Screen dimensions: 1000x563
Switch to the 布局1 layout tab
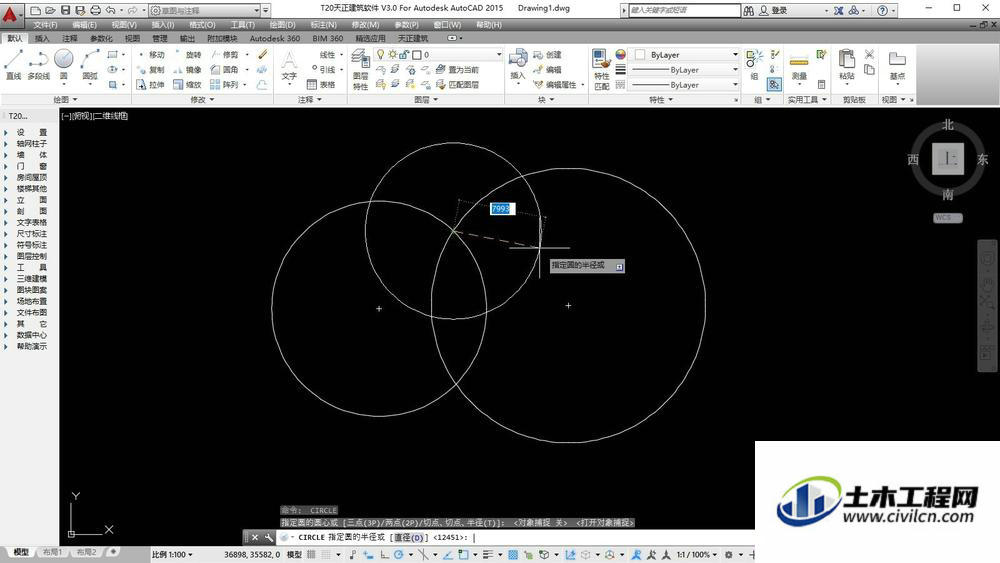(x=52, y=552)
